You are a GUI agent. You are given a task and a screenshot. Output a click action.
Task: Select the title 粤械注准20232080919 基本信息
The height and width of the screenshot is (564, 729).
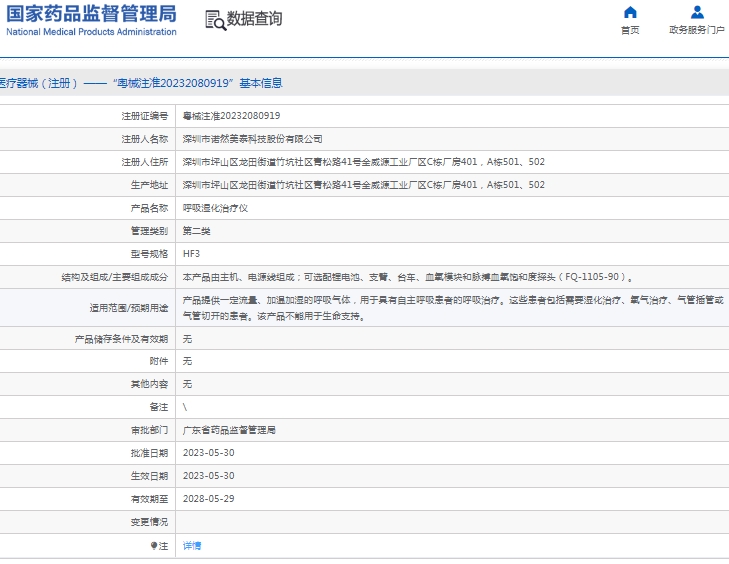198,83
